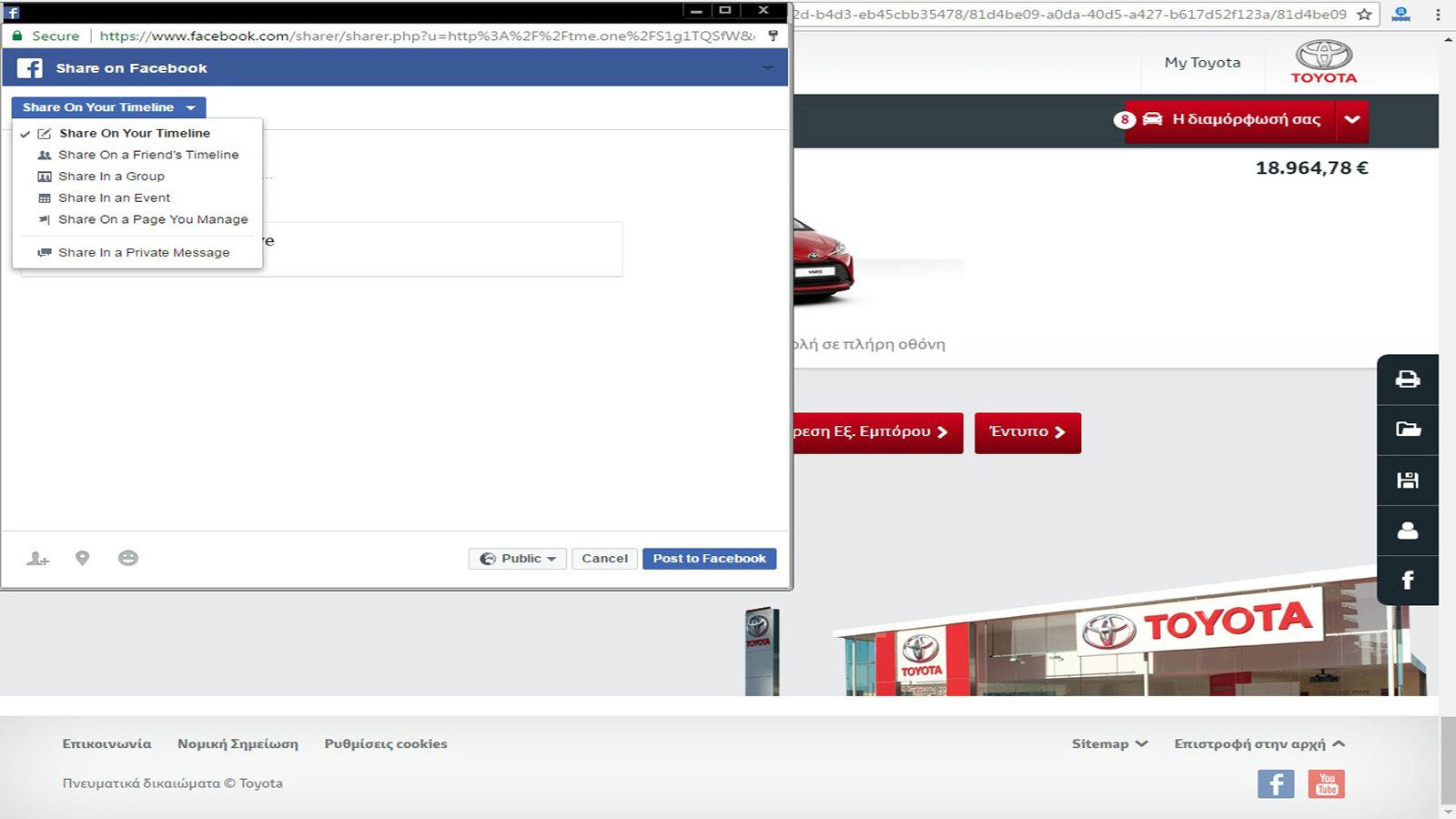Click the feeling/activity emoji icon
This screenshot has width=1456, height=819.
click(x=128, y=558)
